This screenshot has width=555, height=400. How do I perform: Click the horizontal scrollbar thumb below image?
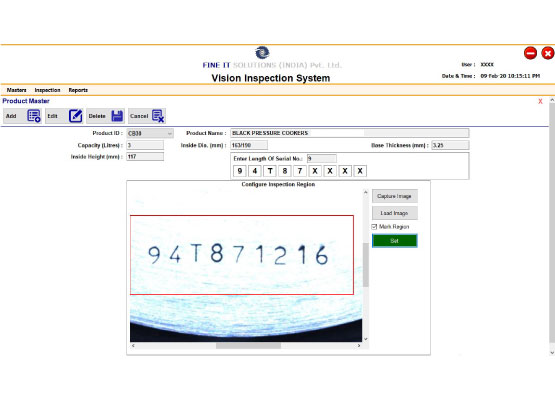pyautogui.click(x=248, y=345)
